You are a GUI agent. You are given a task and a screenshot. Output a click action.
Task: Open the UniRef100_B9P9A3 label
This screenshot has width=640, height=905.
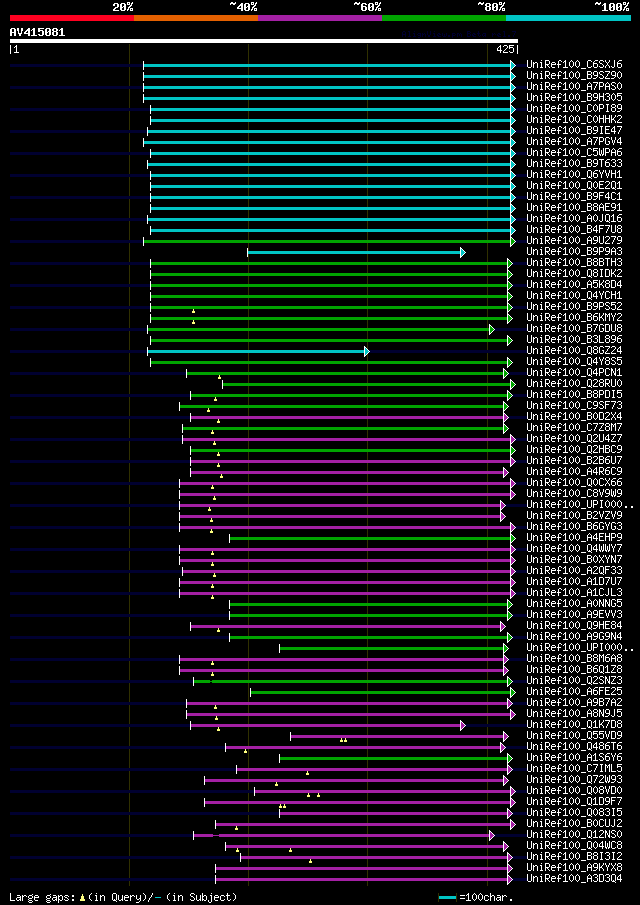click(574, 252)
